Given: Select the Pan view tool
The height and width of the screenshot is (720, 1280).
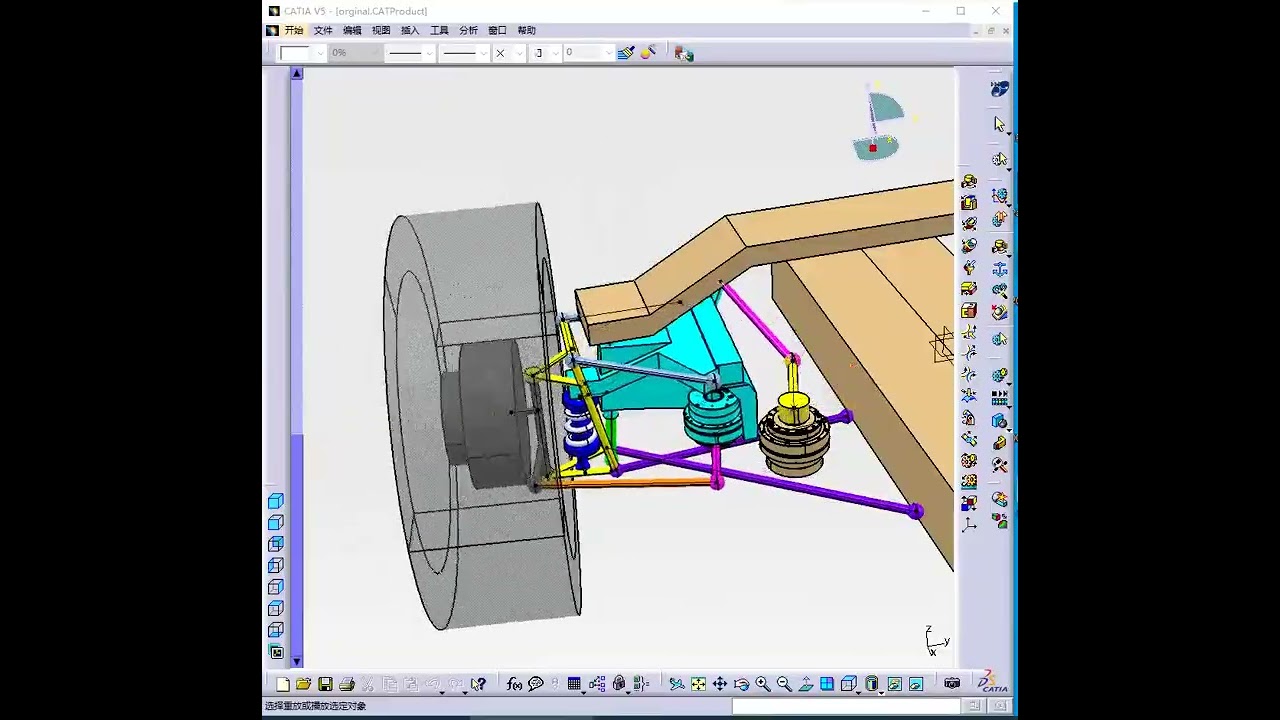Looking at the screenshot, I should click(720, 684).
